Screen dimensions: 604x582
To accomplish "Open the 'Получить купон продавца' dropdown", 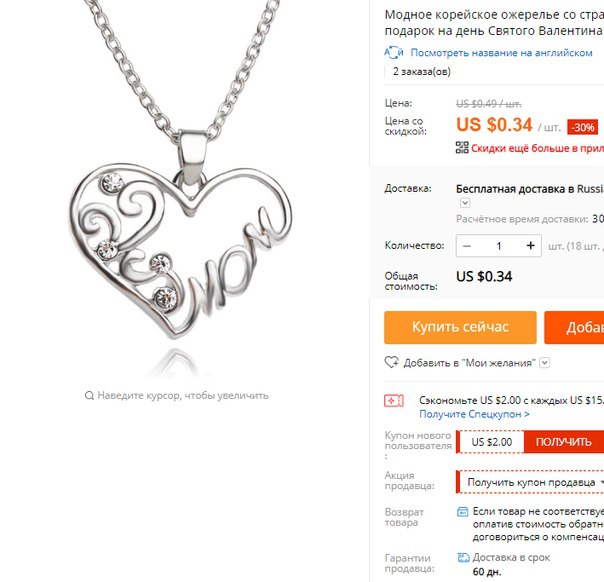I will 531,482.
